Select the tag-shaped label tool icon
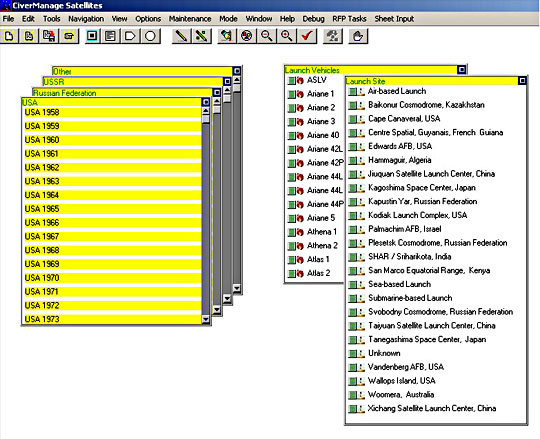Viewport: 540px width, 439px height. pos(130,36)
